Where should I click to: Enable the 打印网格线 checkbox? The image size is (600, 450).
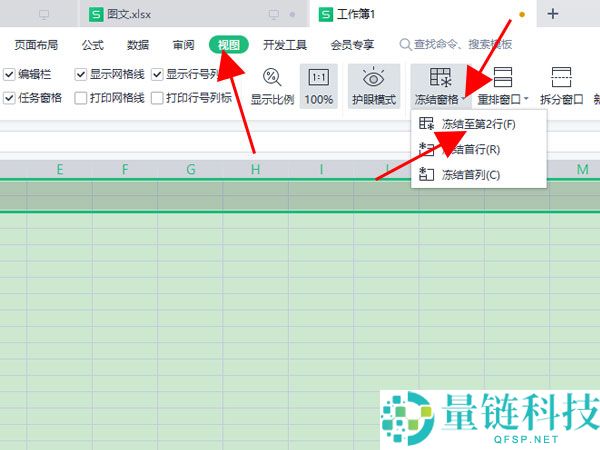point(81,98)
